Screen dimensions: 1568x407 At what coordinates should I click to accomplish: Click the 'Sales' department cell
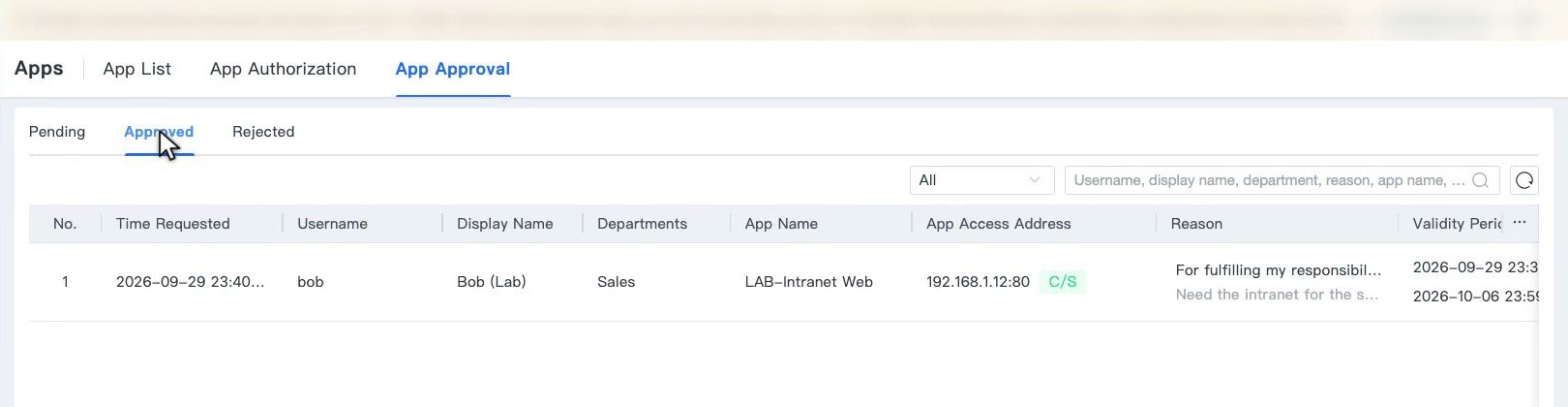point(616,282)
